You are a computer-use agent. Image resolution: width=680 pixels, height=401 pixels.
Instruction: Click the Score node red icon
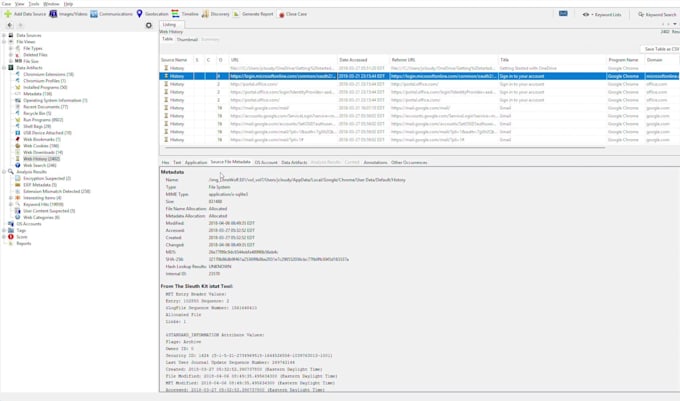click(x=11, y=237)
